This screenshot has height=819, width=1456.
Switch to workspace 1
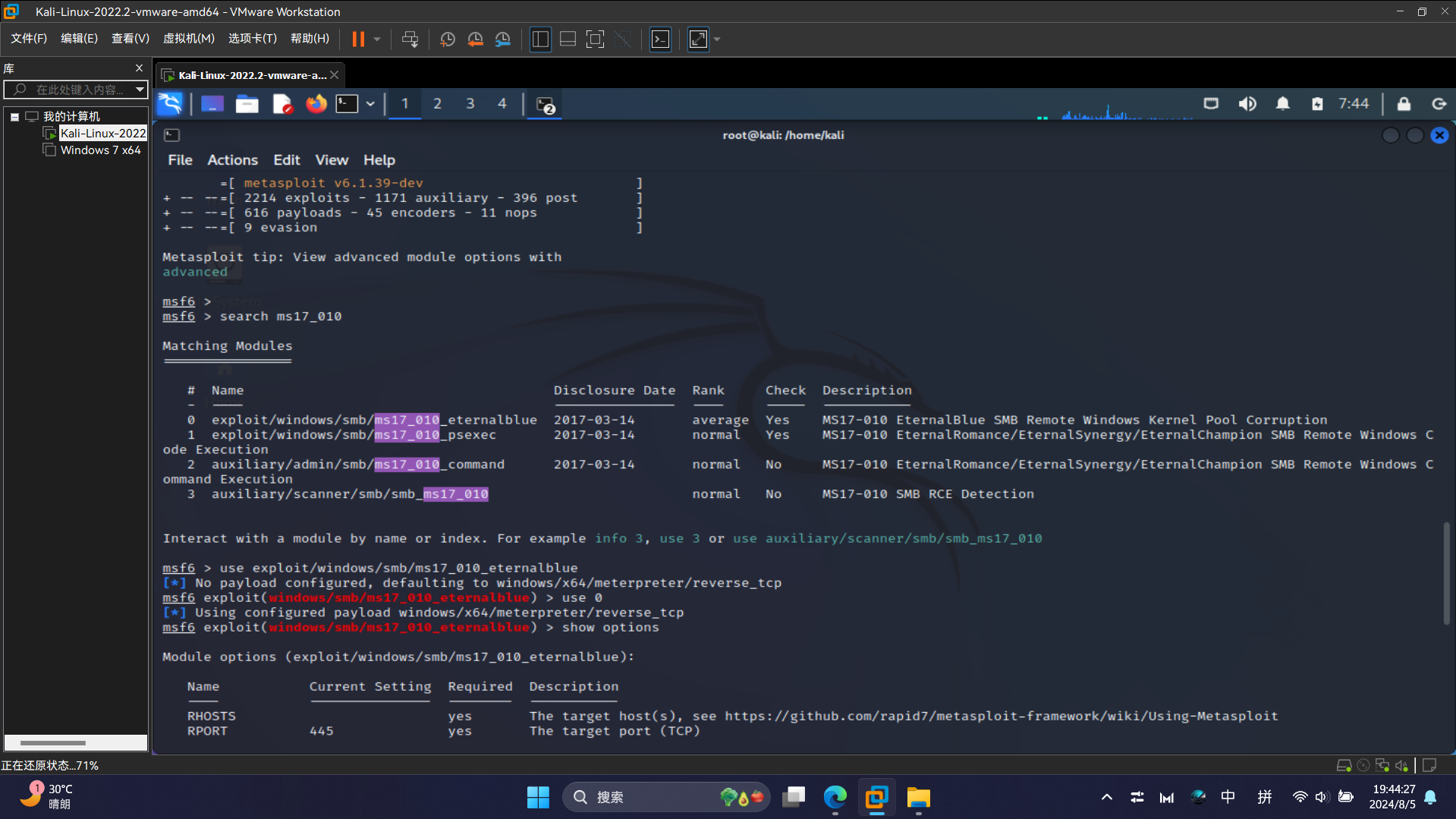coord(405,104)
